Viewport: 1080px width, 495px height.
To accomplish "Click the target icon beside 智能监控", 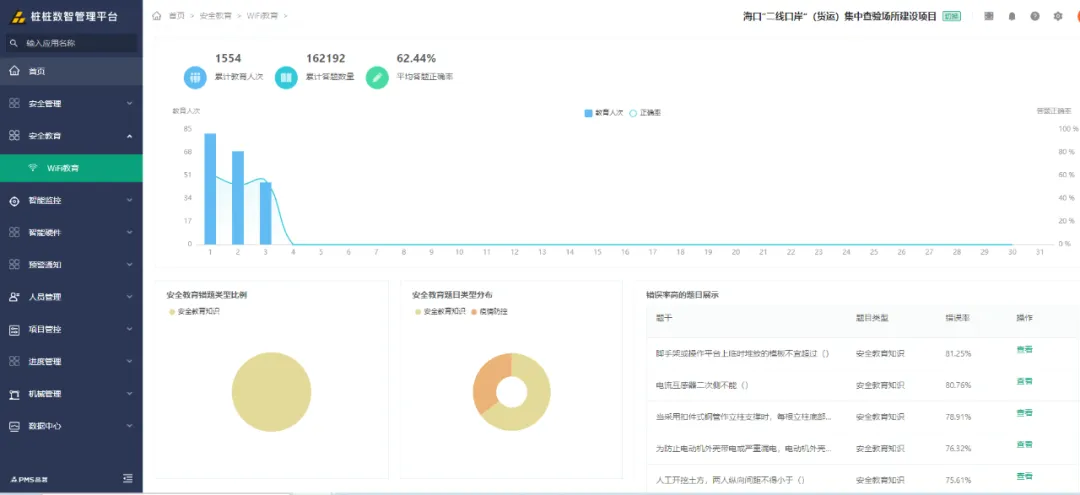I will coord(14,200).
